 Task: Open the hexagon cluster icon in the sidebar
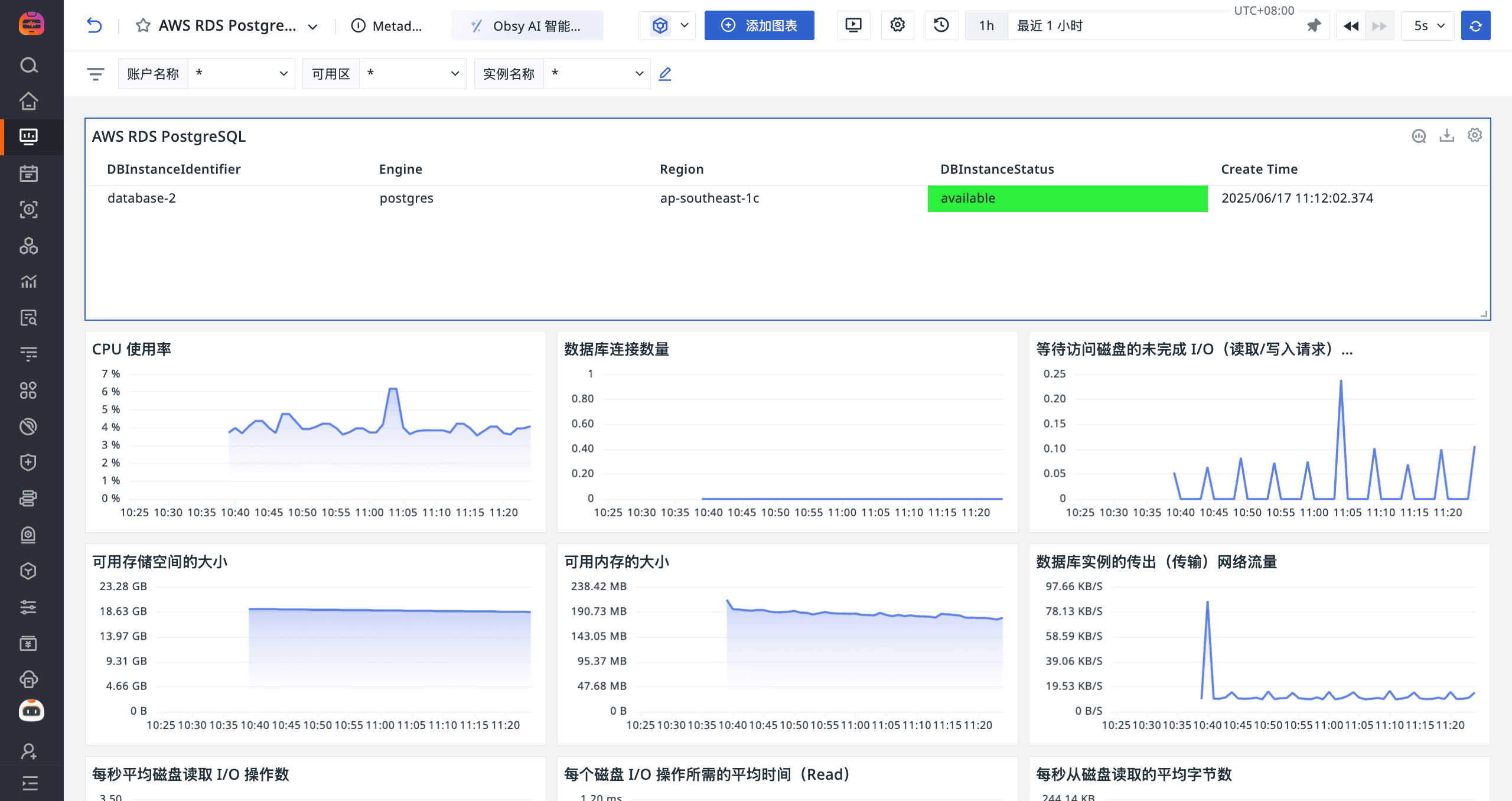[29, 246]
